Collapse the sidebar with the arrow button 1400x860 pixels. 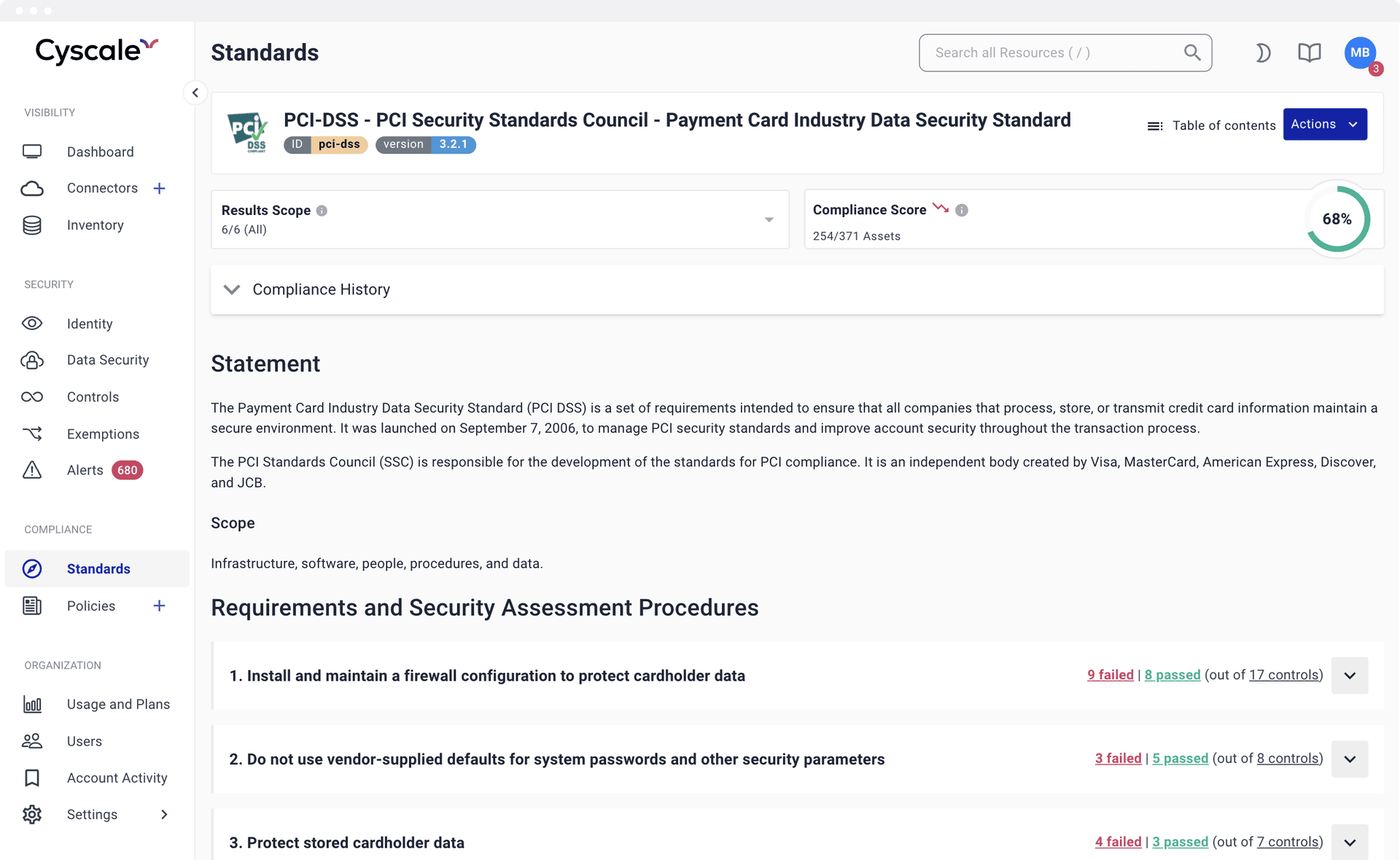(195, 93)
